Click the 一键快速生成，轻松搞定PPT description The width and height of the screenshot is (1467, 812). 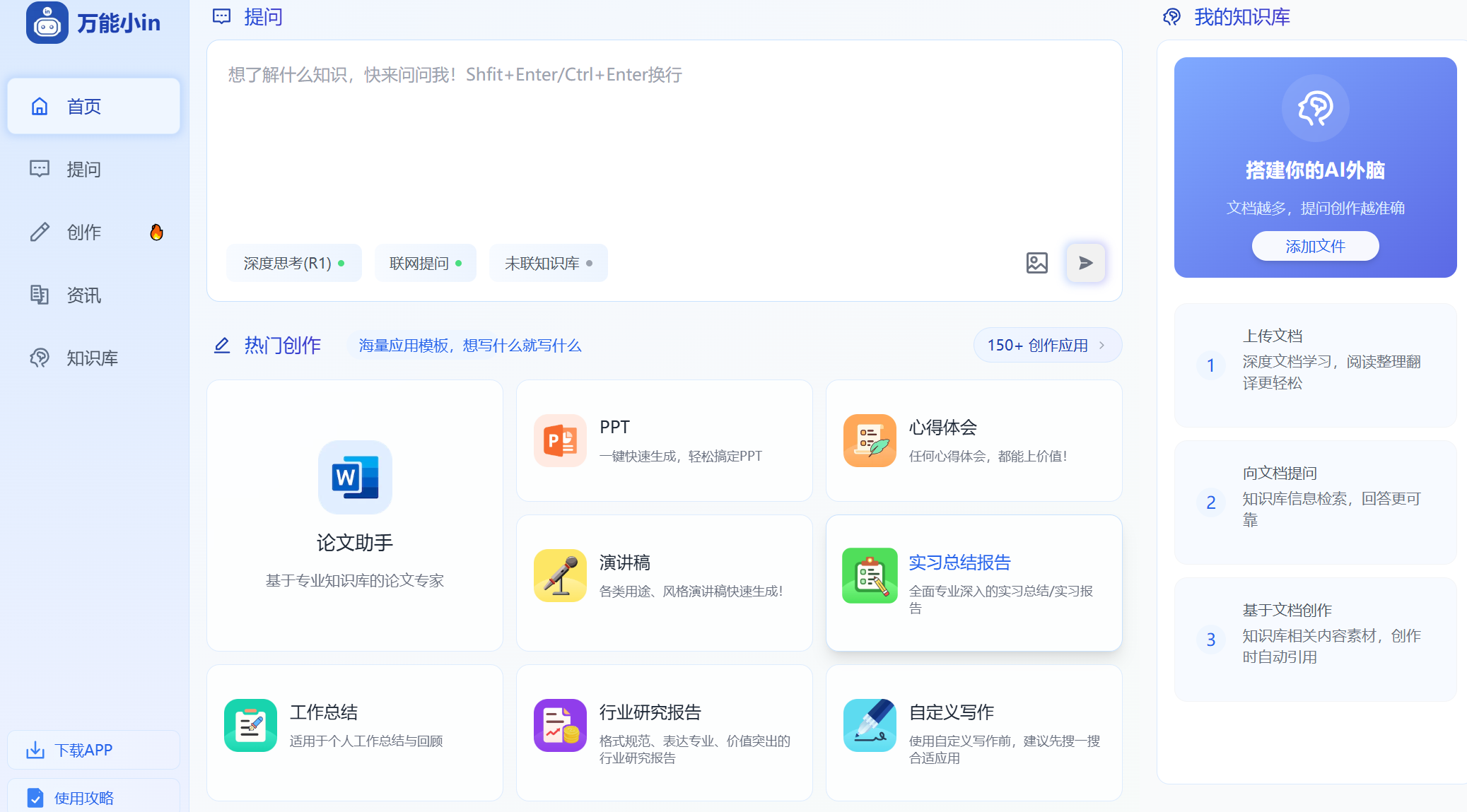[681, 456]
